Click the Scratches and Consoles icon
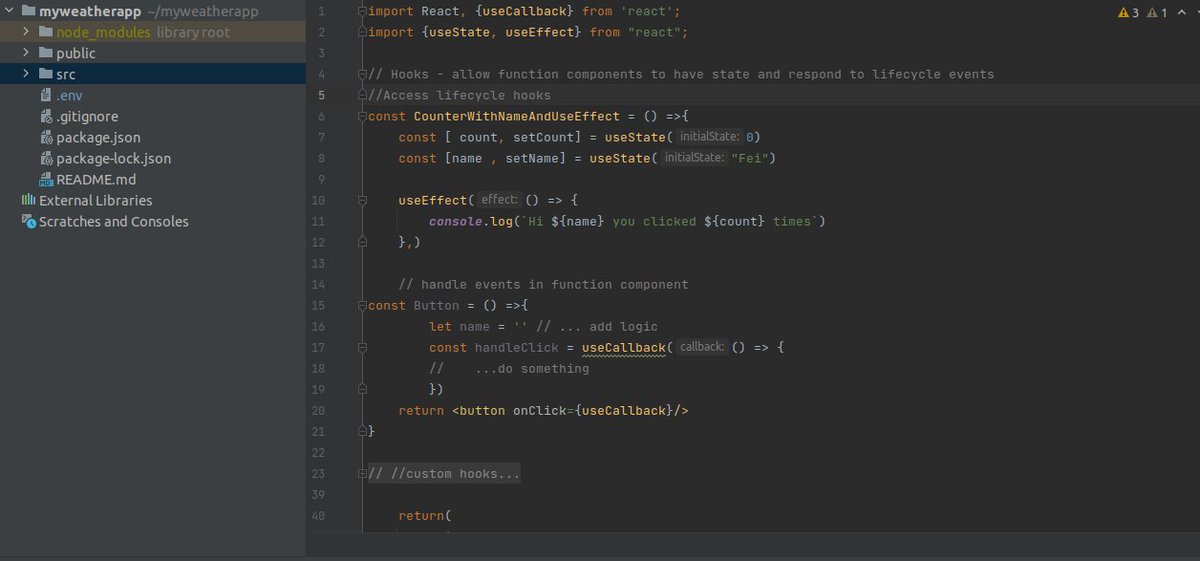 click(x=29, y=221)
